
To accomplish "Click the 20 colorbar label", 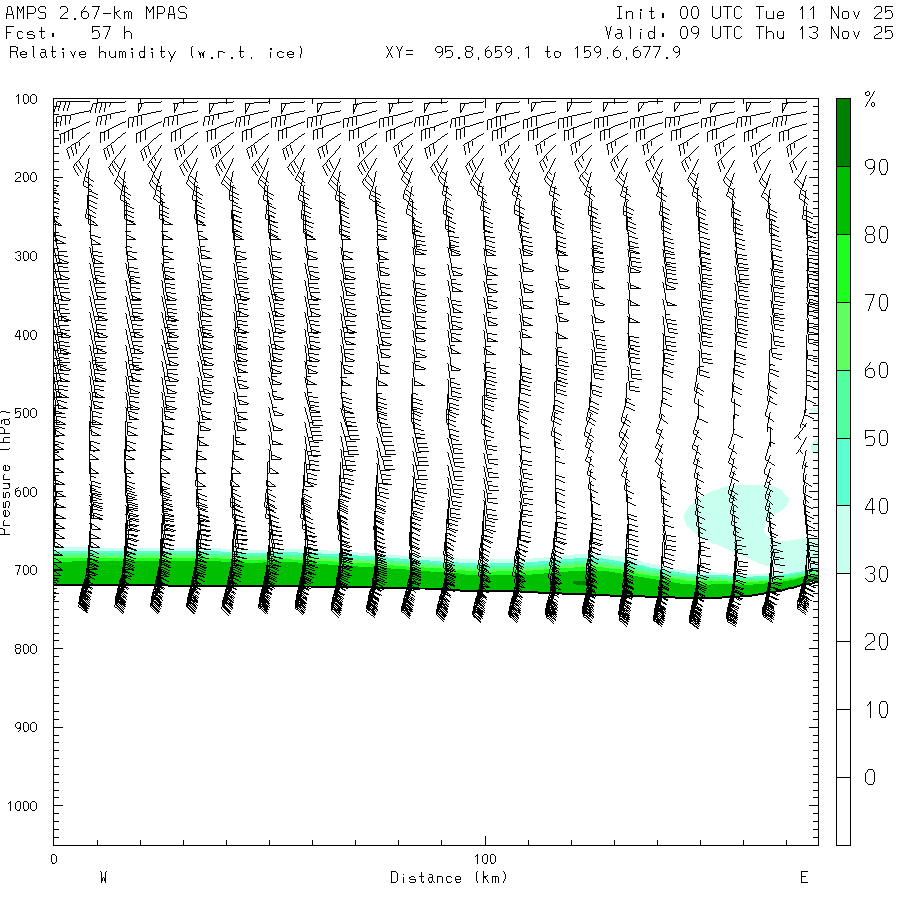I will coord(876,642).
